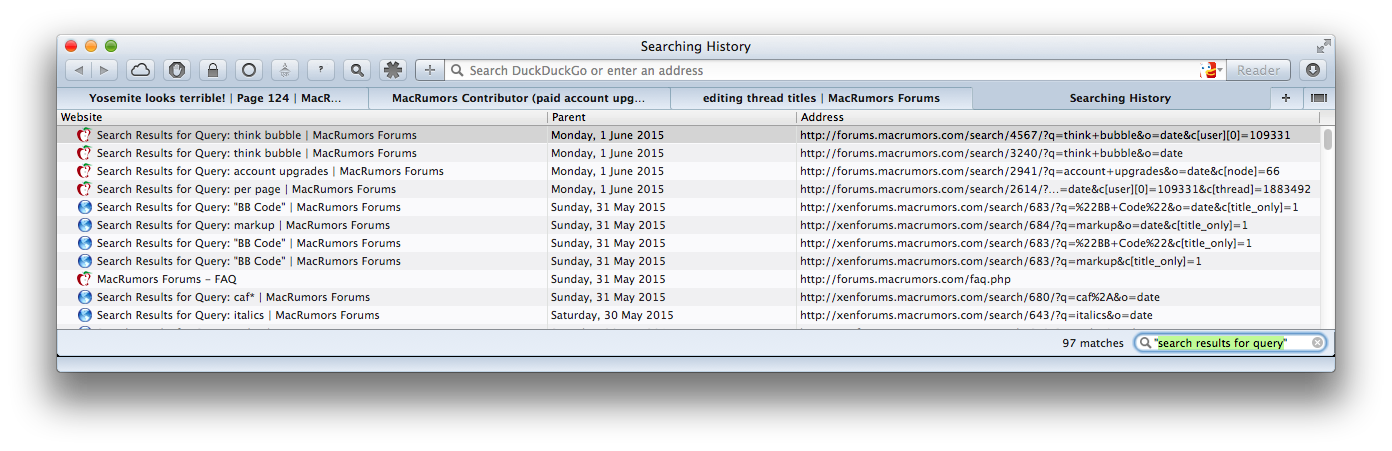
Task: Switch to MacRumors Contributor tab
Action: 519,98
